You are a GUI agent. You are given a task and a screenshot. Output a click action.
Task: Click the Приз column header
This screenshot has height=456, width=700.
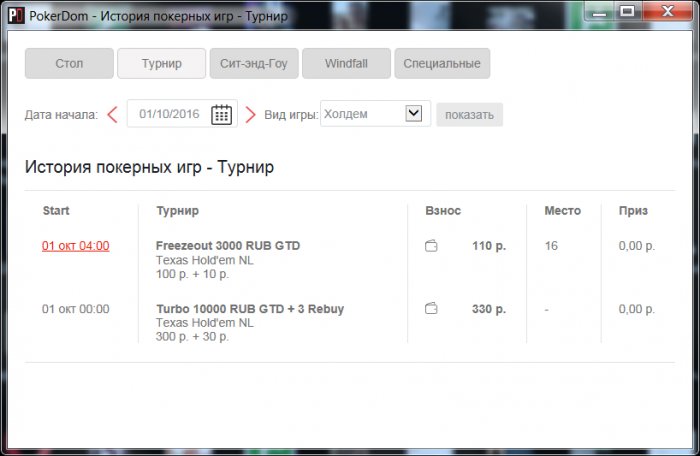[633, 210]
